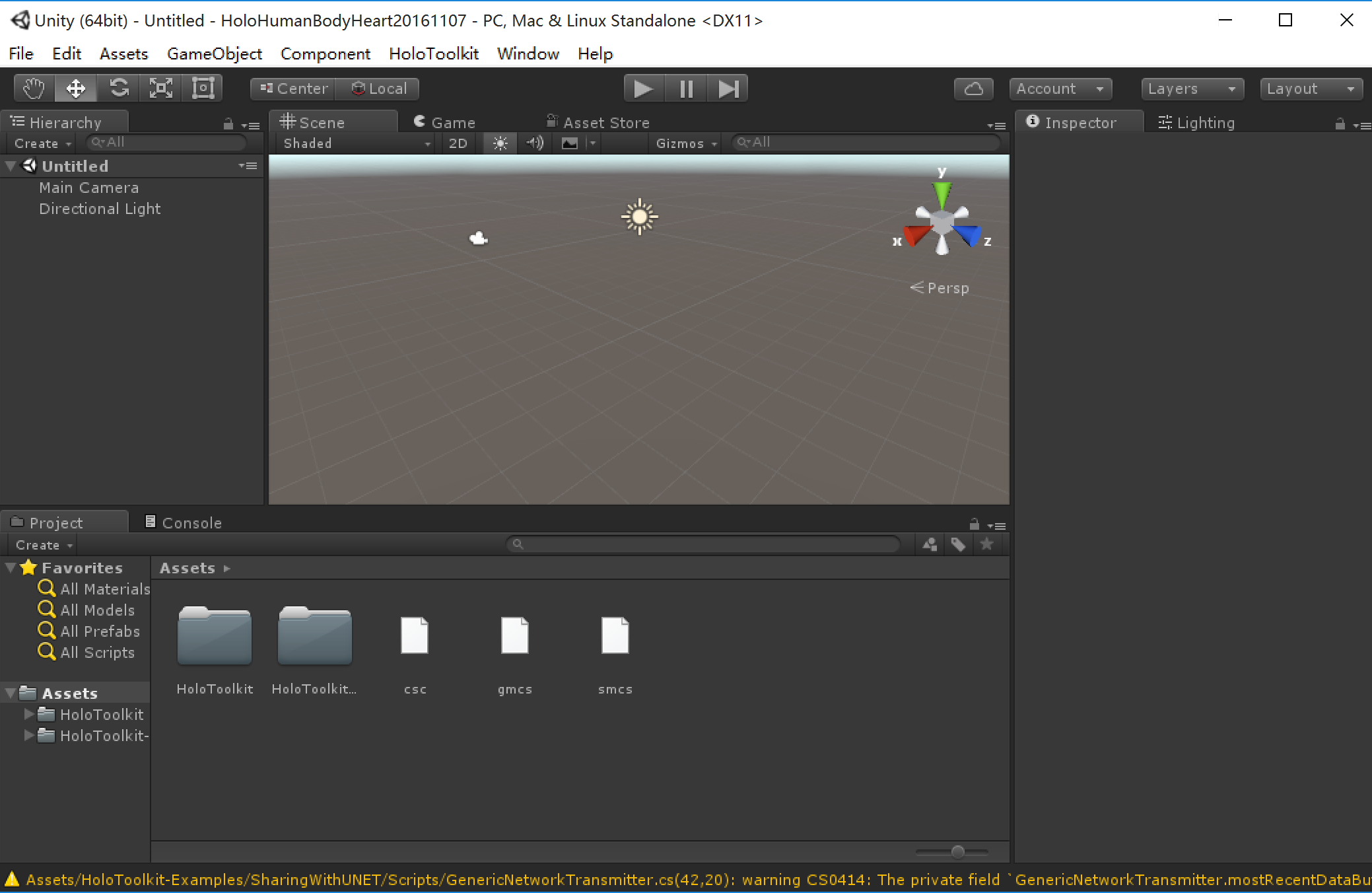Select the Rotate tool icon
The image size is (1372, 893).
(x=119, y=89)
